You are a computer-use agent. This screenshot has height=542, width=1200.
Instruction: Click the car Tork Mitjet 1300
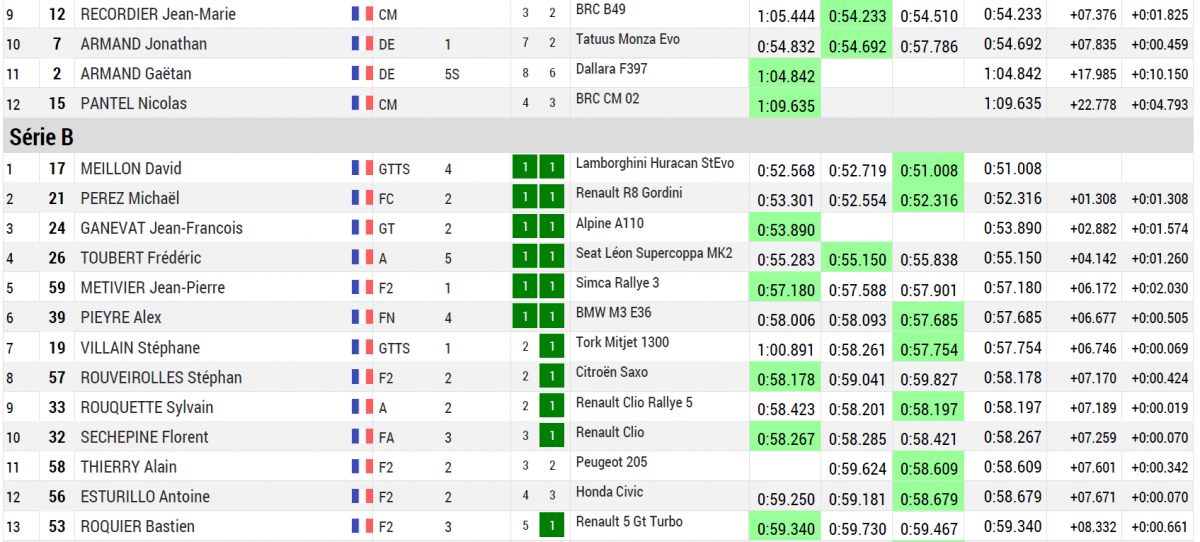point(622,342)
